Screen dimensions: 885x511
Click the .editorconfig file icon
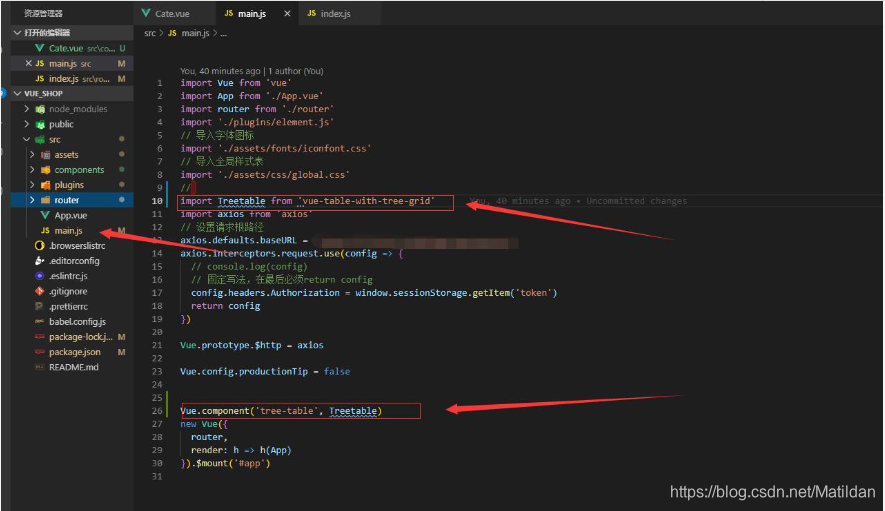pos(40,261)
